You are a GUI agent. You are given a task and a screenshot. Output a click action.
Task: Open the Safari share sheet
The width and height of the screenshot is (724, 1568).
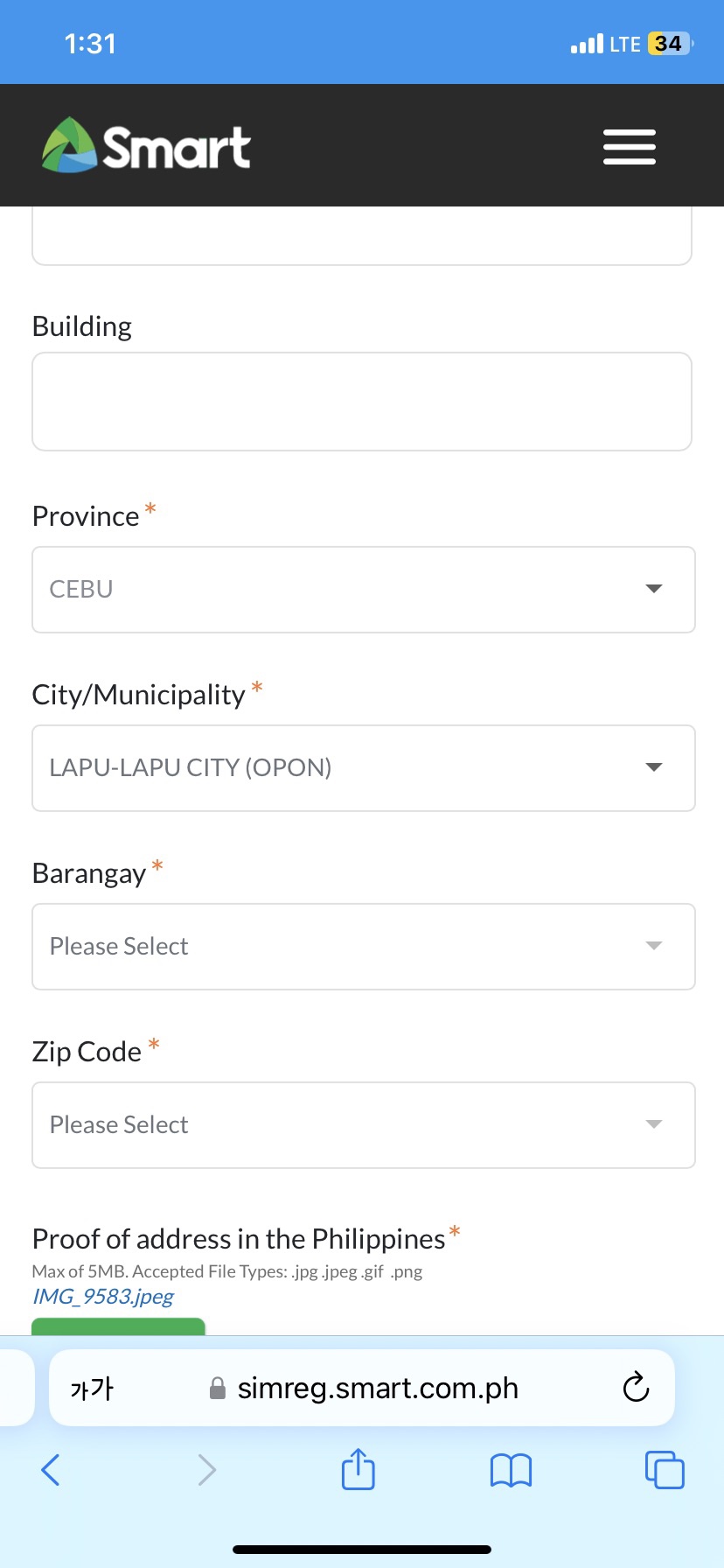(x=358, y=1469)
